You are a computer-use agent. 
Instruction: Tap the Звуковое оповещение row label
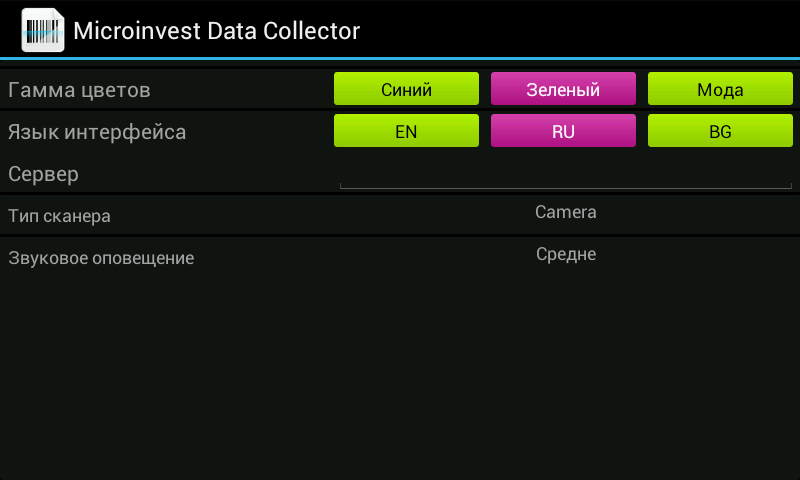point(101,258)
